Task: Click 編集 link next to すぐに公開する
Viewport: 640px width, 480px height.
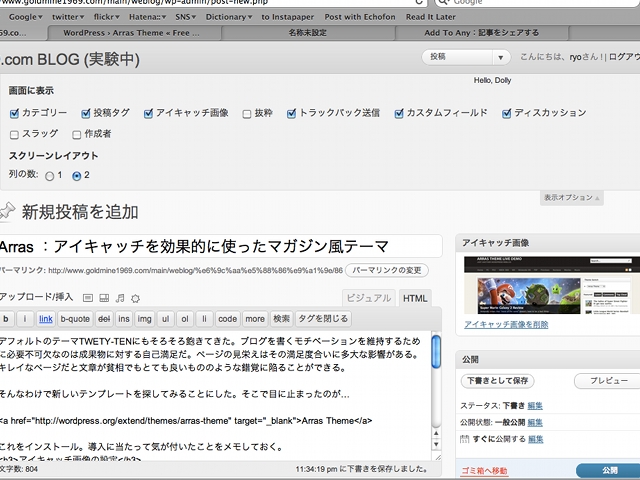Action: click(x=536, y=439)
